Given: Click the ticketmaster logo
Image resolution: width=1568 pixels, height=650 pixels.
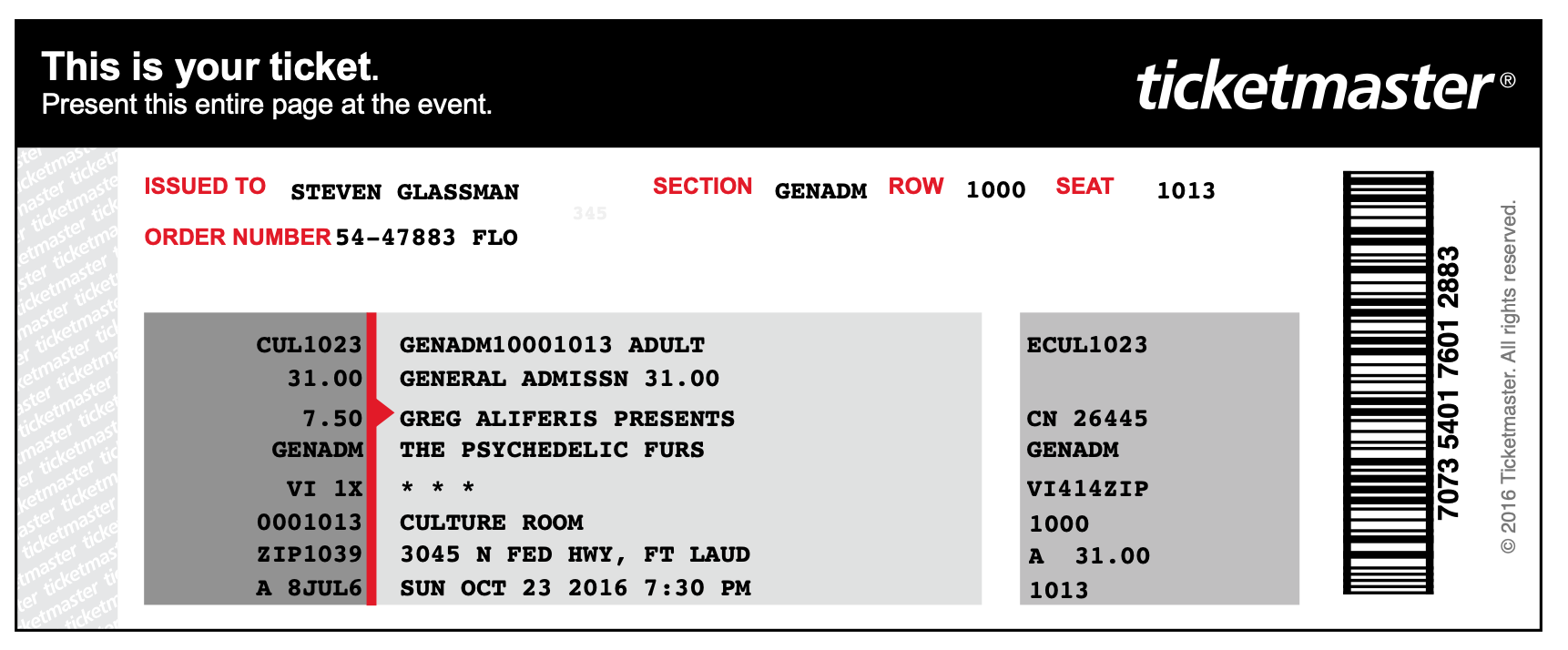Looking at the screenshot, I should (1316, 86).
